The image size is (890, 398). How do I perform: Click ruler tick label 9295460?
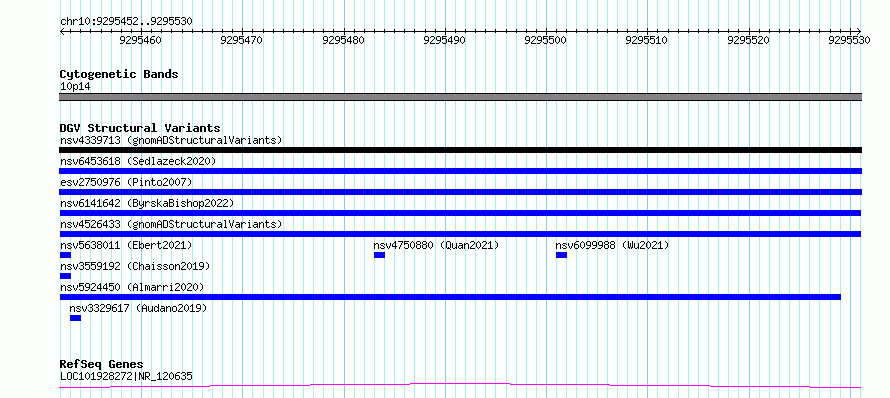coord(141,40)
